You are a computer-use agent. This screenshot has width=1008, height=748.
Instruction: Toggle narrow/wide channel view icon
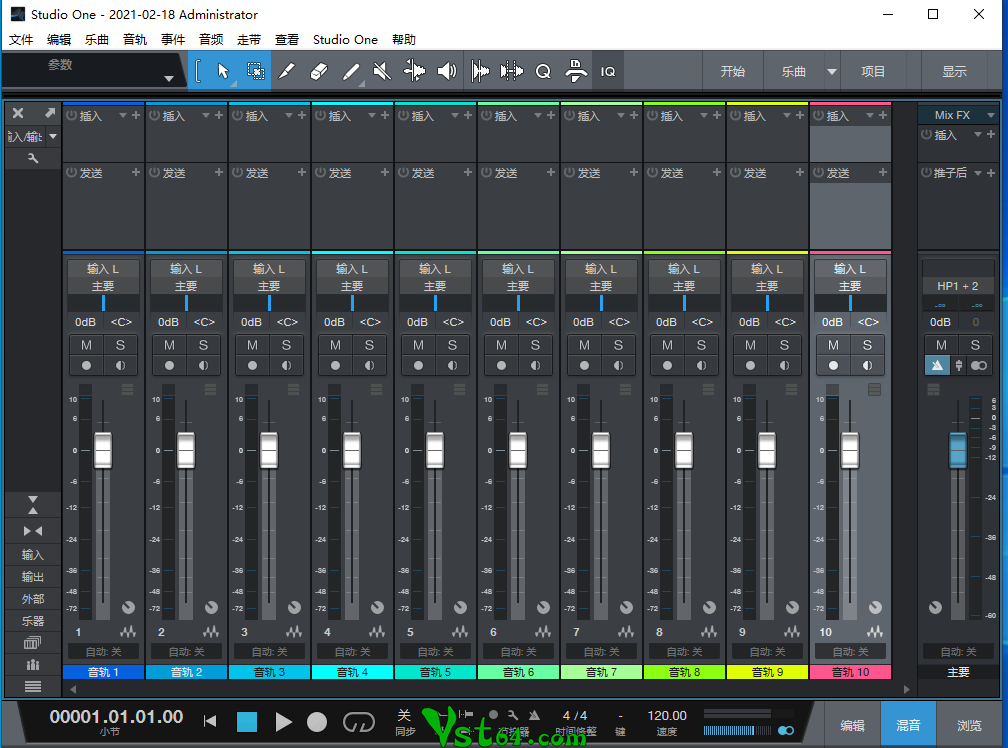pyautogui.click(x=33, y=531)
